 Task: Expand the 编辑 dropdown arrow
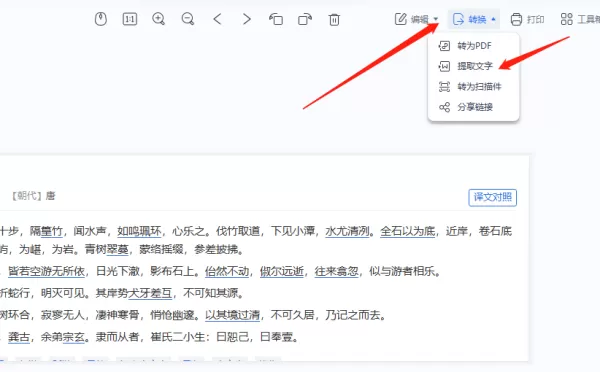pos(435,19)
